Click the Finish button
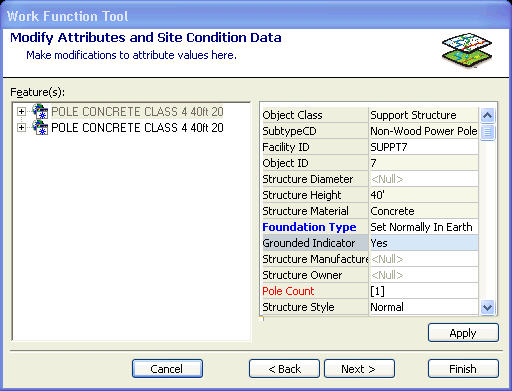 click(463, 369)
